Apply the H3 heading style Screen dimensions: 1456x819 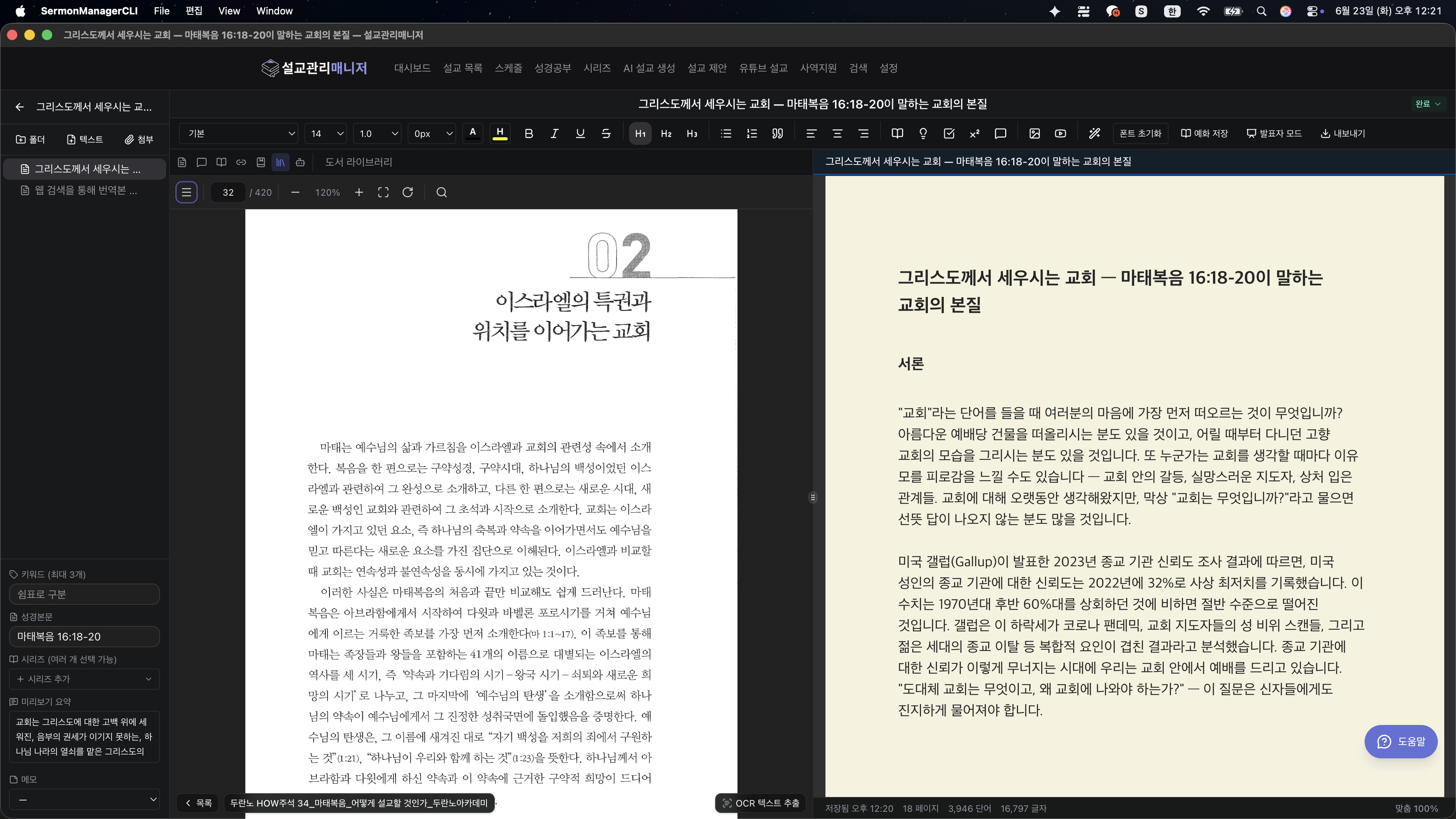(x=692, y=133)
